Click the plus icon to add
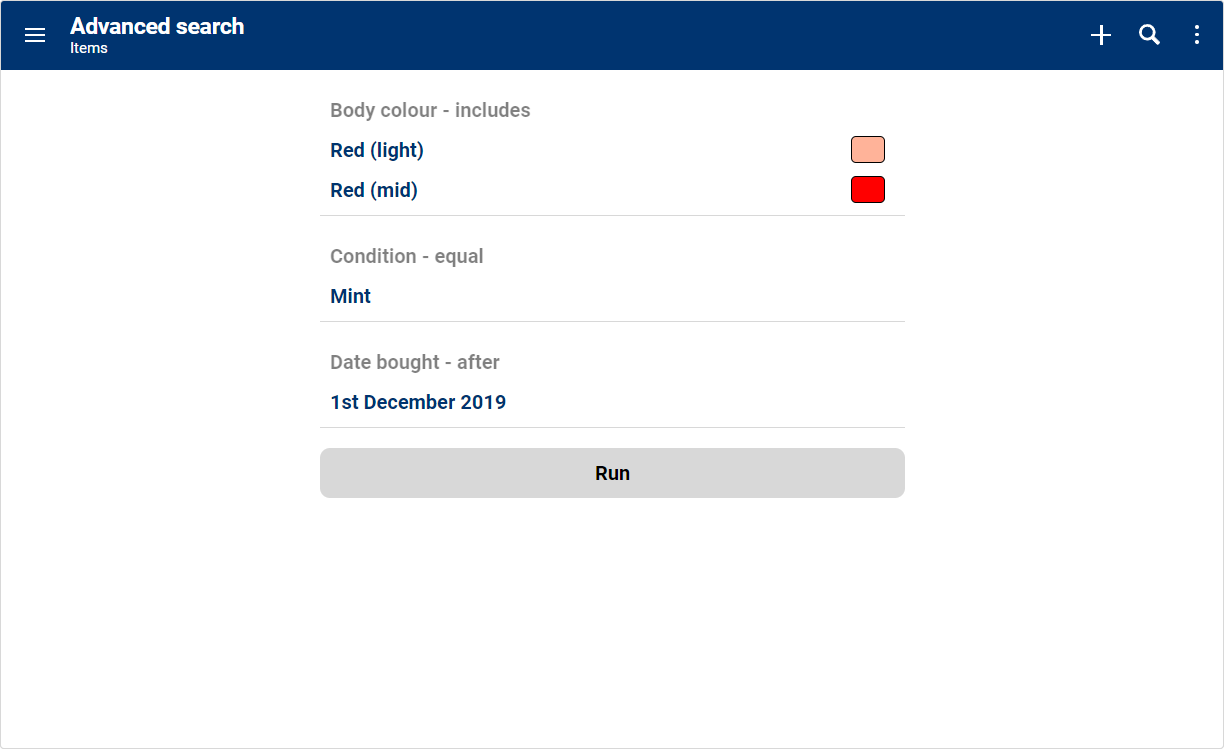1224x749 pixels. click(1101, 36)
